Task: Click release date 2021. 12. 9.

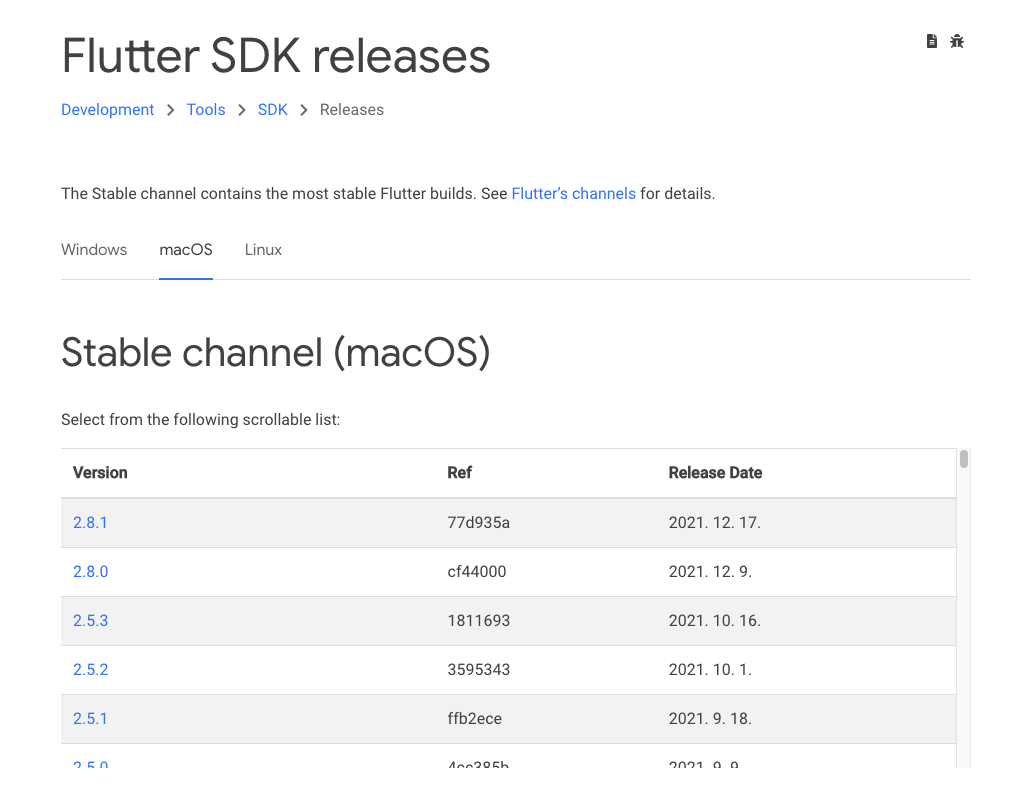Action: pos(710,572)
